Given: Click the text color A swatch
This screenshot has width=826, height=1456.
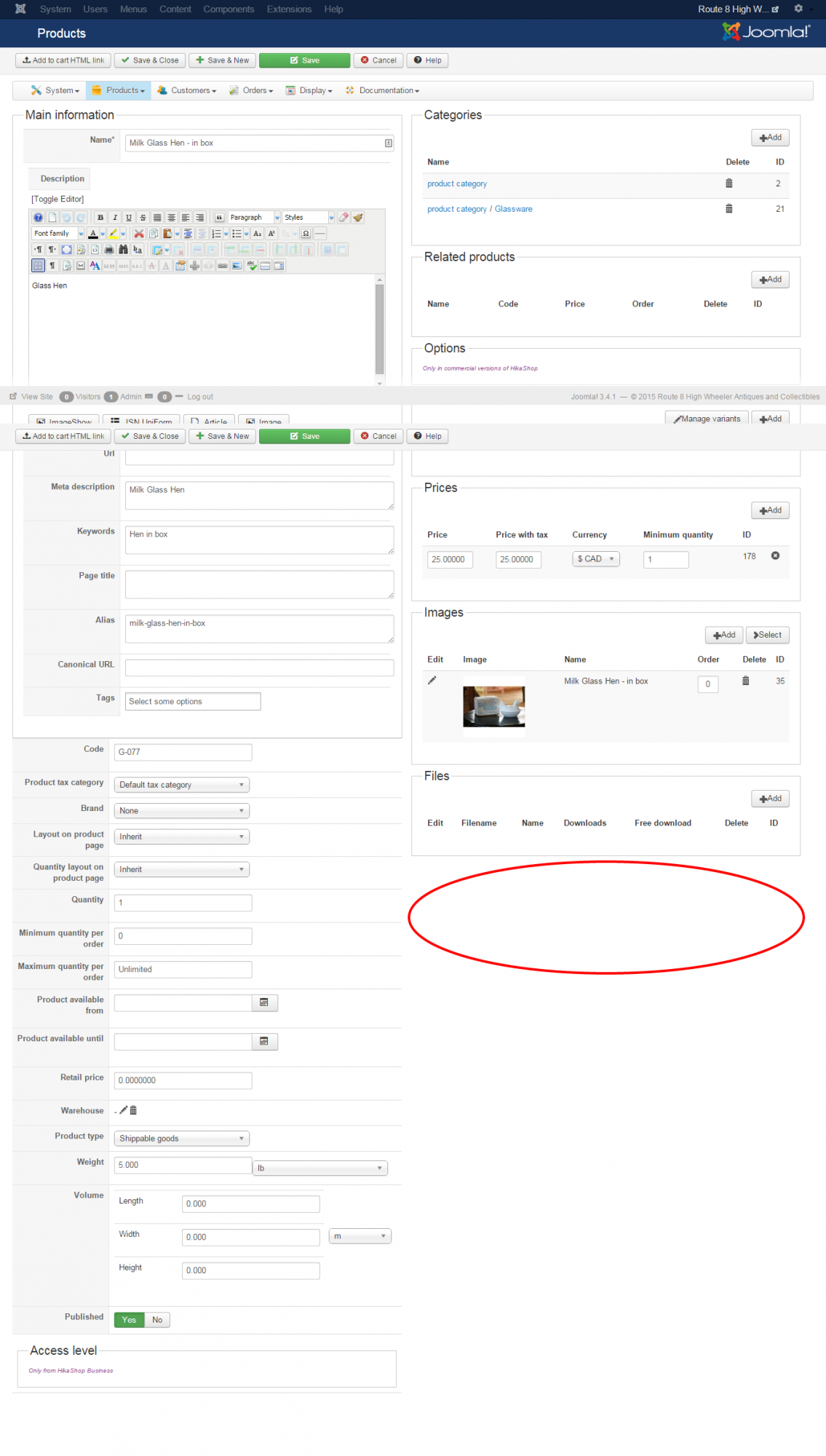Looking at the screenshot, I should tap(92, 234).
